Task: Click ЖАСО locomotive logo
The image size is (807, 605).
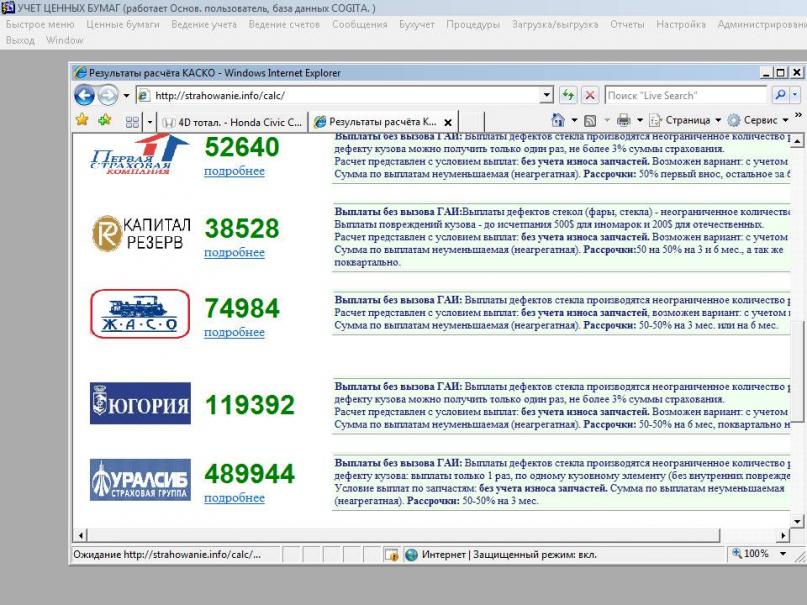Action: click(x=140, y=314)
